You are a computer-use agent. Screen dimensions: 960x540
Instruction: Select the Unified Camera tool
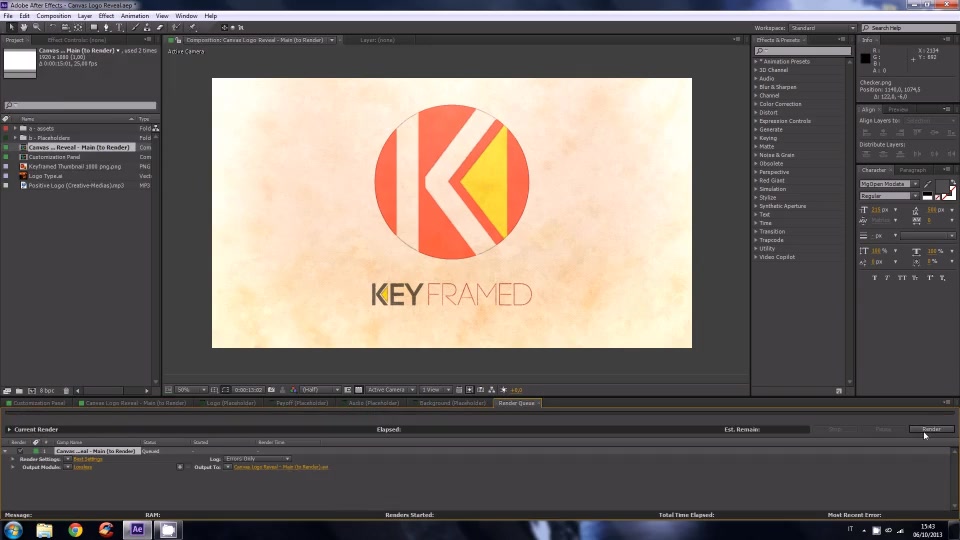pyautogui.click(x=65, y=28)
